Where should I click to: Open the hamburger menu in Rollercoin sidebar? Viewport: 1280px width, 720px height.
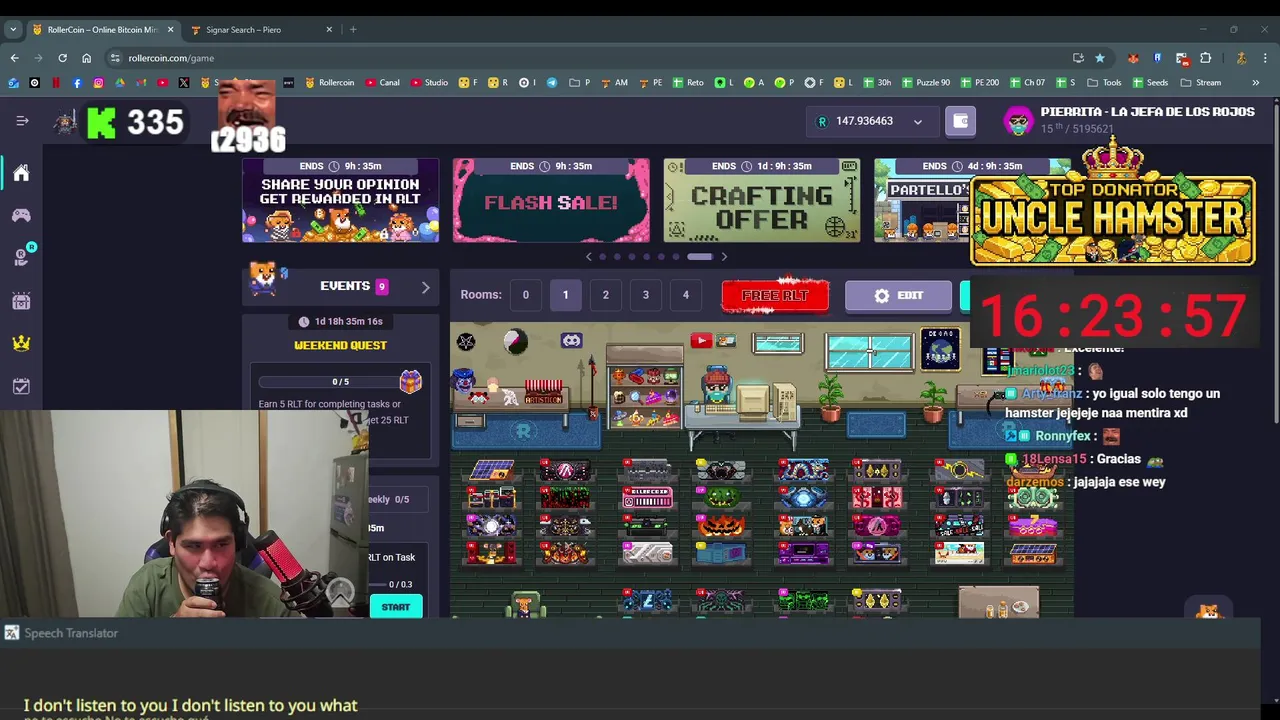22,121
